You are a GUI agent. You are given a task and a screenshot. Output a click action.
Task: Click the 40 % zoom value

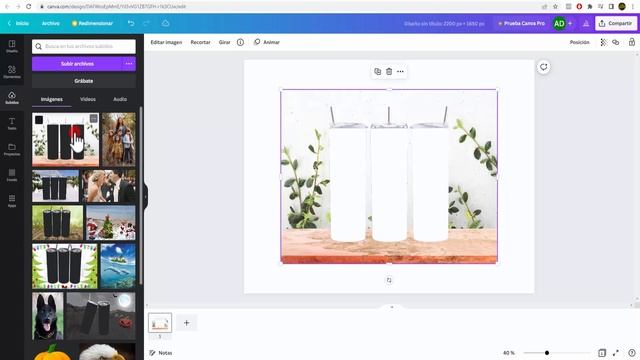[x=509, y=353]
